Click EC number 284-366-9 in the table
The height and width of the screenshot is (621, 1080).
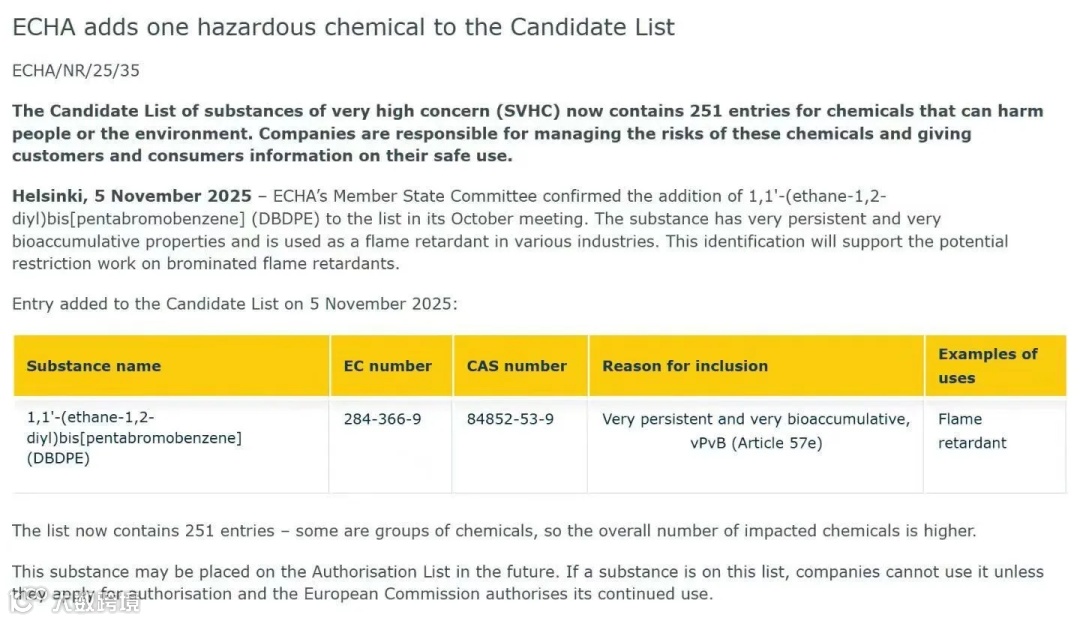point(382,419)
